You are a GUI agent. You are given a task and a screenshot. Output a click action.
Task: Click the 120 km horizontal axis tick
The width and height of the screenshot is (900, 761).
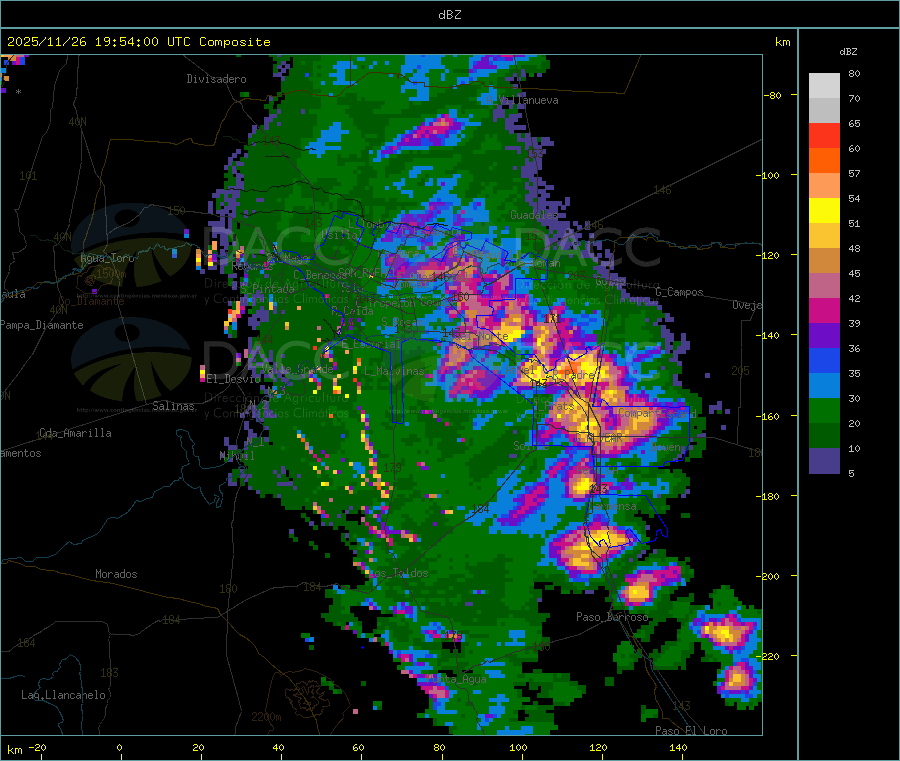598,748
